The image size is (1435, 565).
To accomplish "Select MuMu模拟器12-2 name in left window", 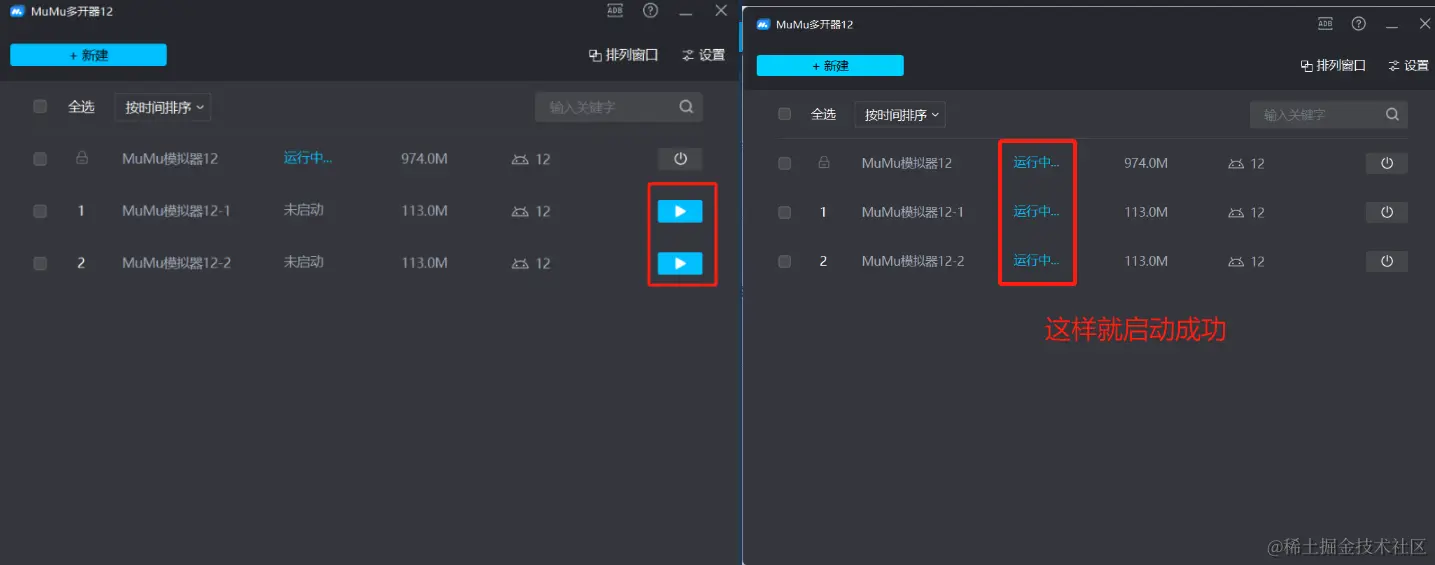I will pyautogui.click(x=176, y=263).
